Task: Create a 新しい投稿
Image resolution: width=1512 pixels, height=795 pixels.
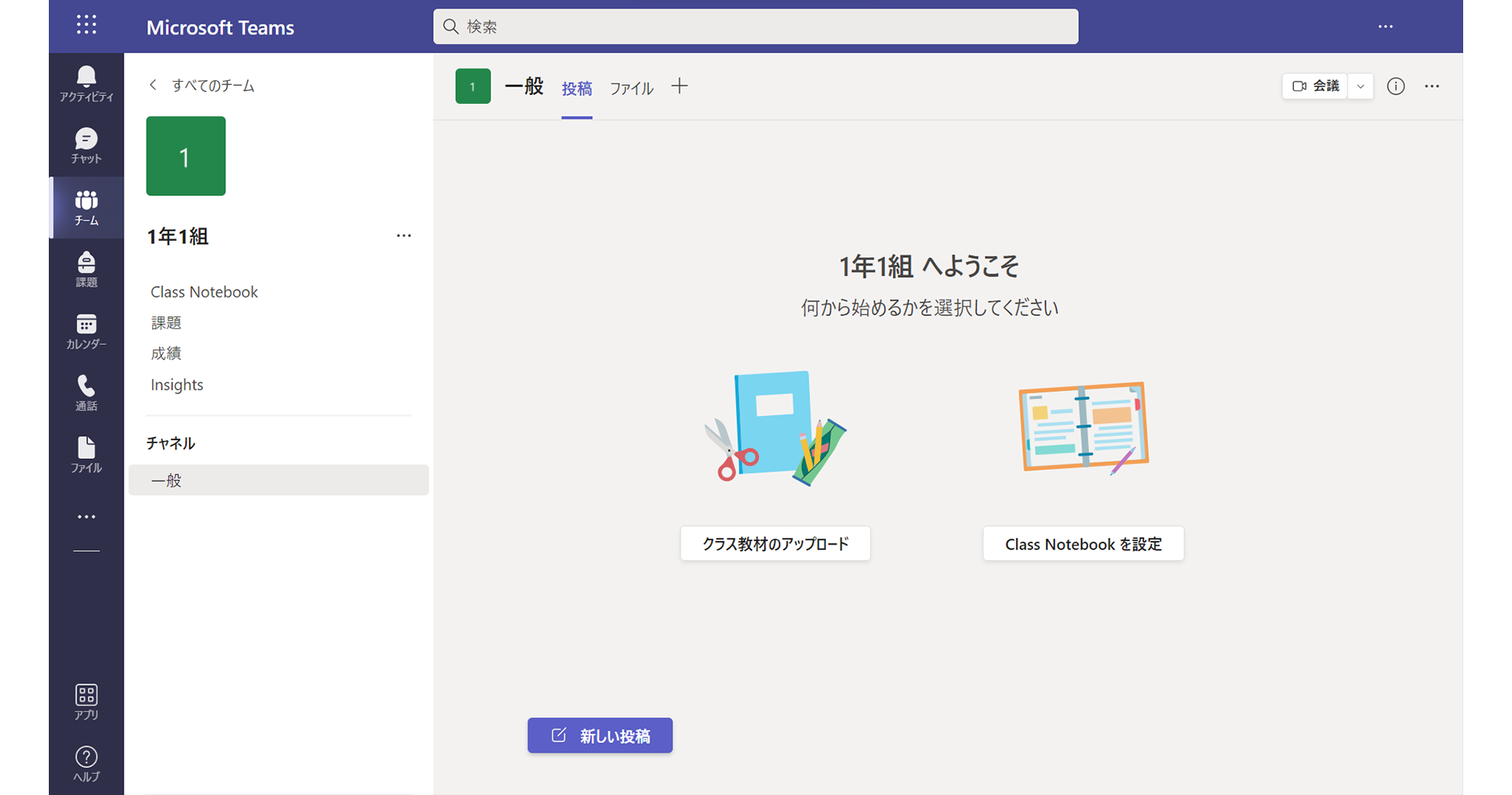Action: 600,735
